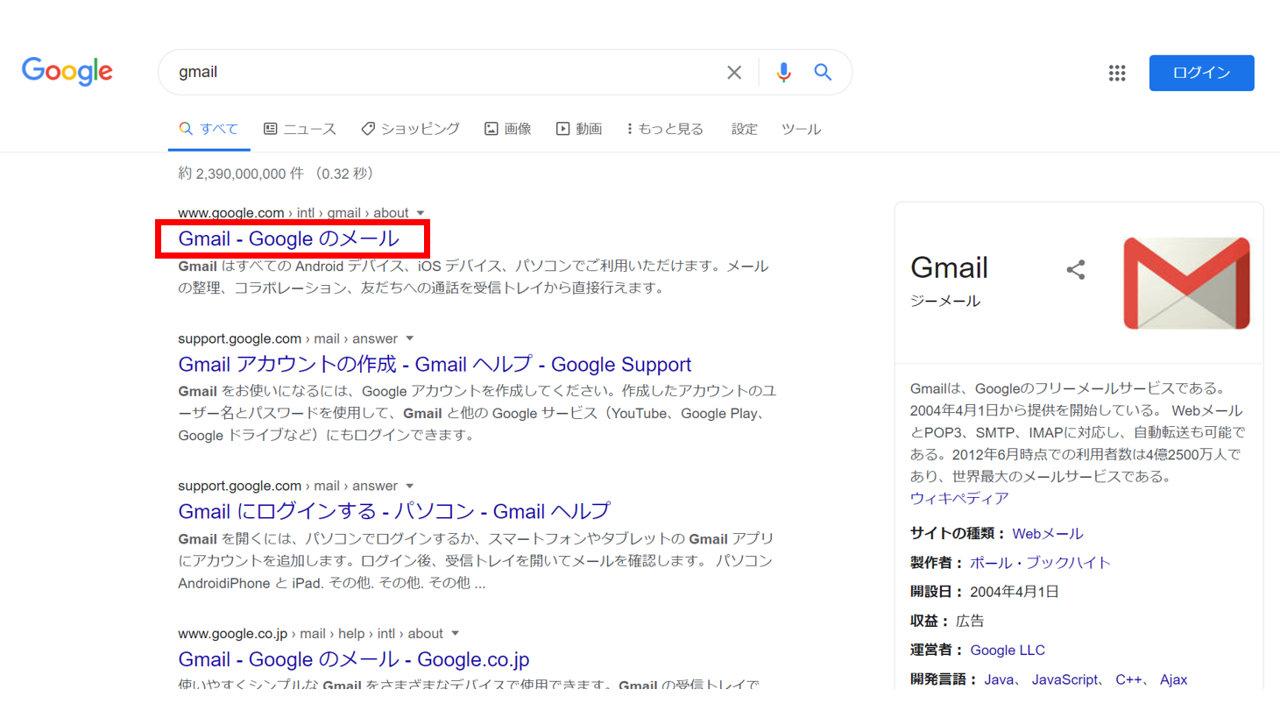The width and height of the screenshot is (1280, 718).
Task: Follow the Webメール link
Action: (x=1047, y=534)
